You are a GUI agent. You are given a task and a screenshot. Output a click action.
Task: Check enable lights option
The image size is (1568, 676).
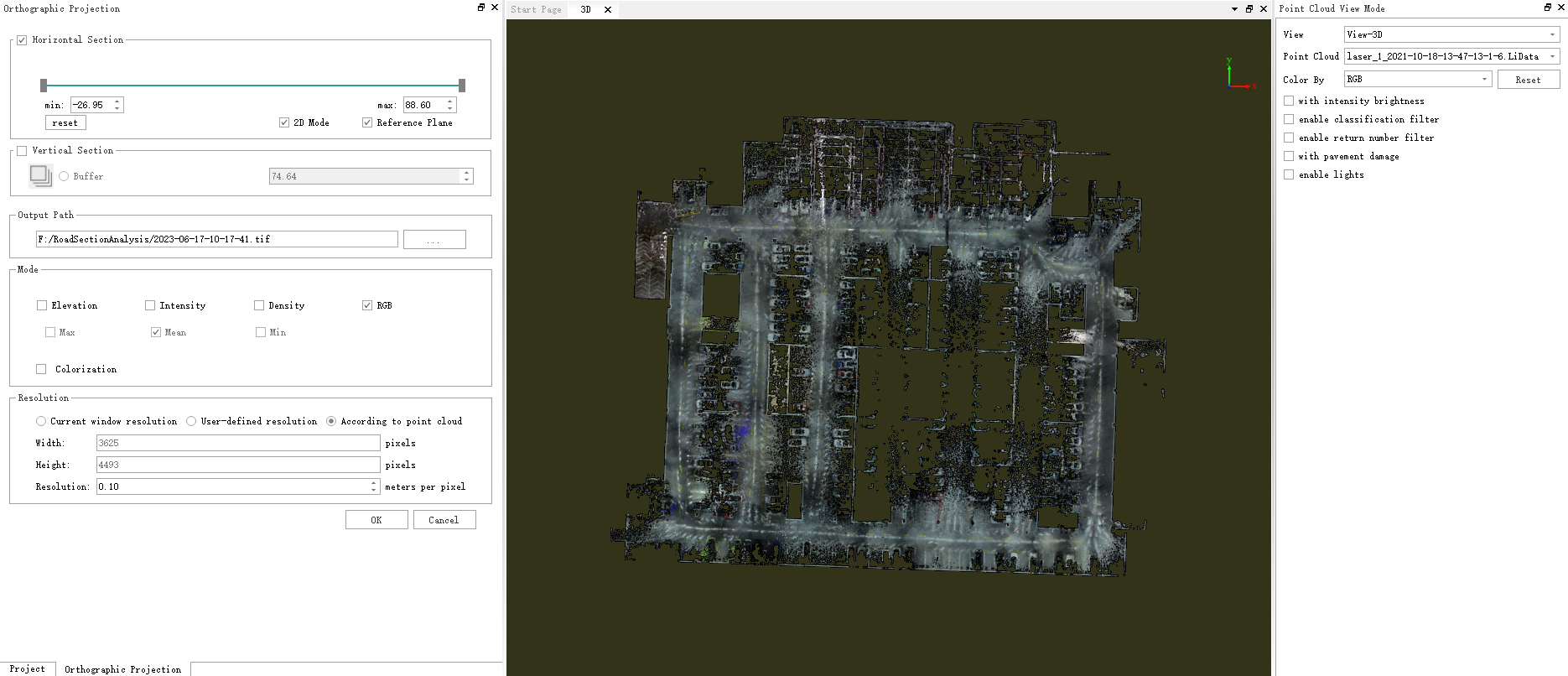click(1289, 174)
